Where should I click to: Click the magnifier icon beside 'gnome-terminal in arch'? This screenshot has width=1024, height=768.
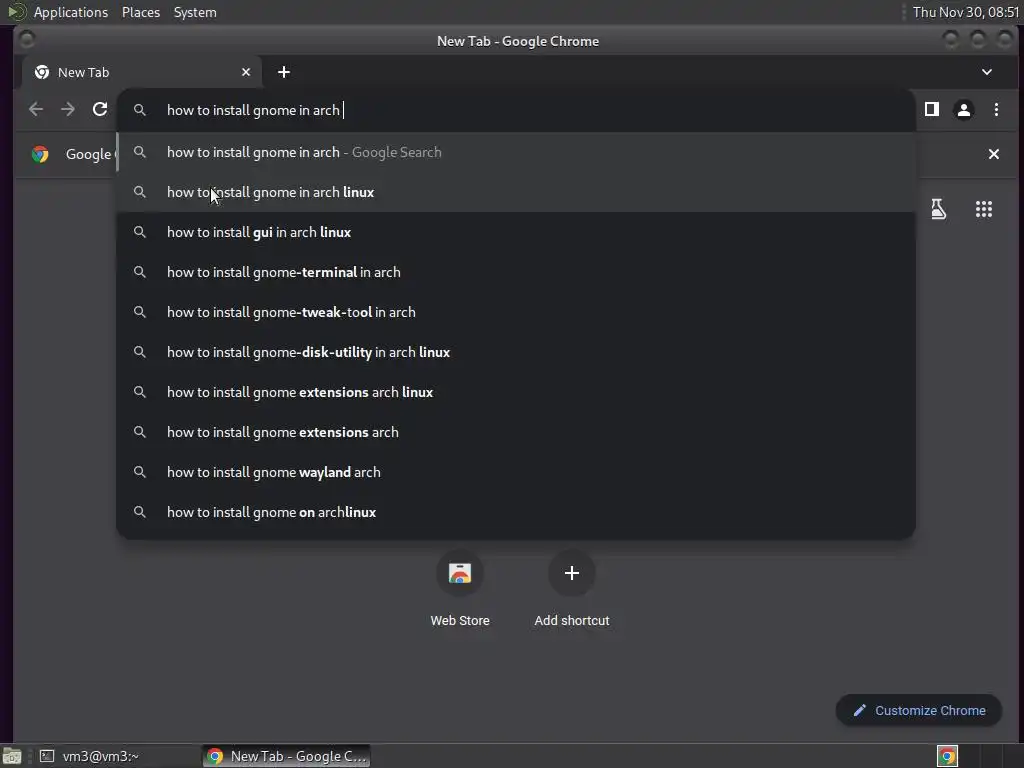[x=140, y=272]
